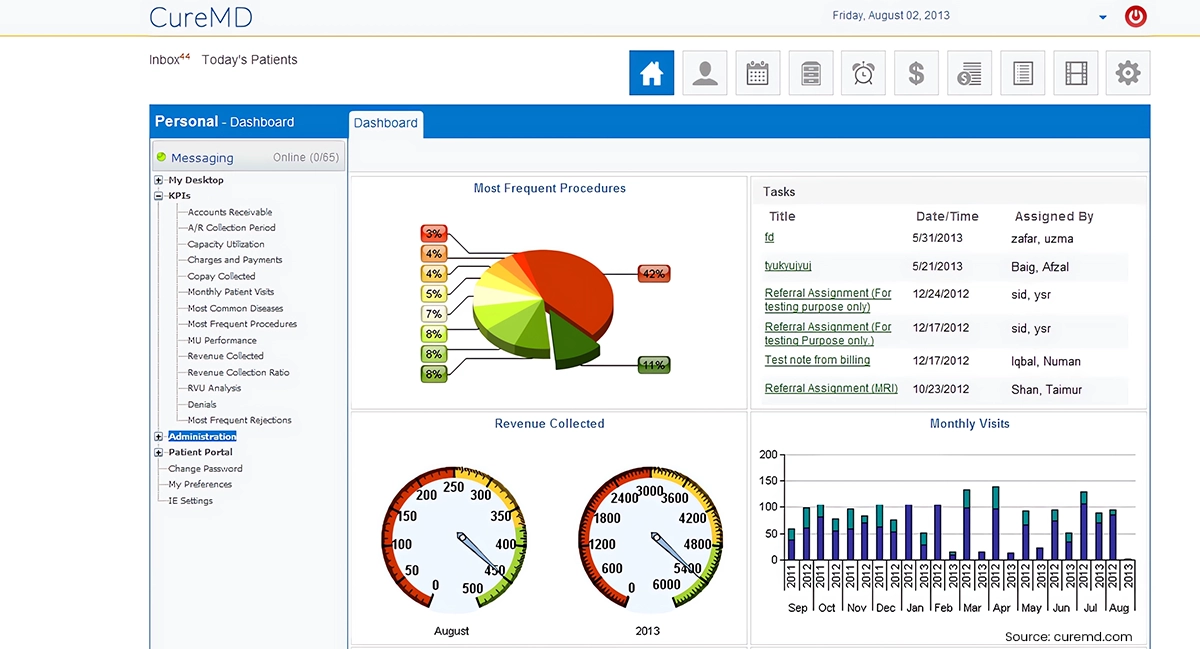This screenshot has width=1200, height=649.
Task: Select RVU Analysis KPI
Action: [214, 388]
